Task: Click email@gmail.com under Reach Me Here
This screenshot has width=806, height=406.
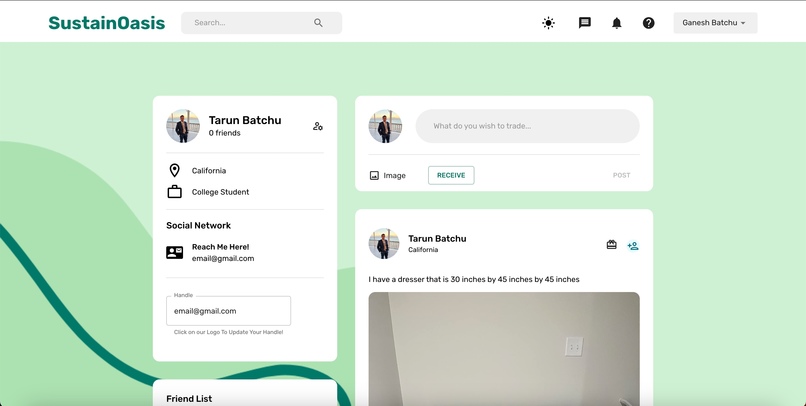Action: coord(223,259)
